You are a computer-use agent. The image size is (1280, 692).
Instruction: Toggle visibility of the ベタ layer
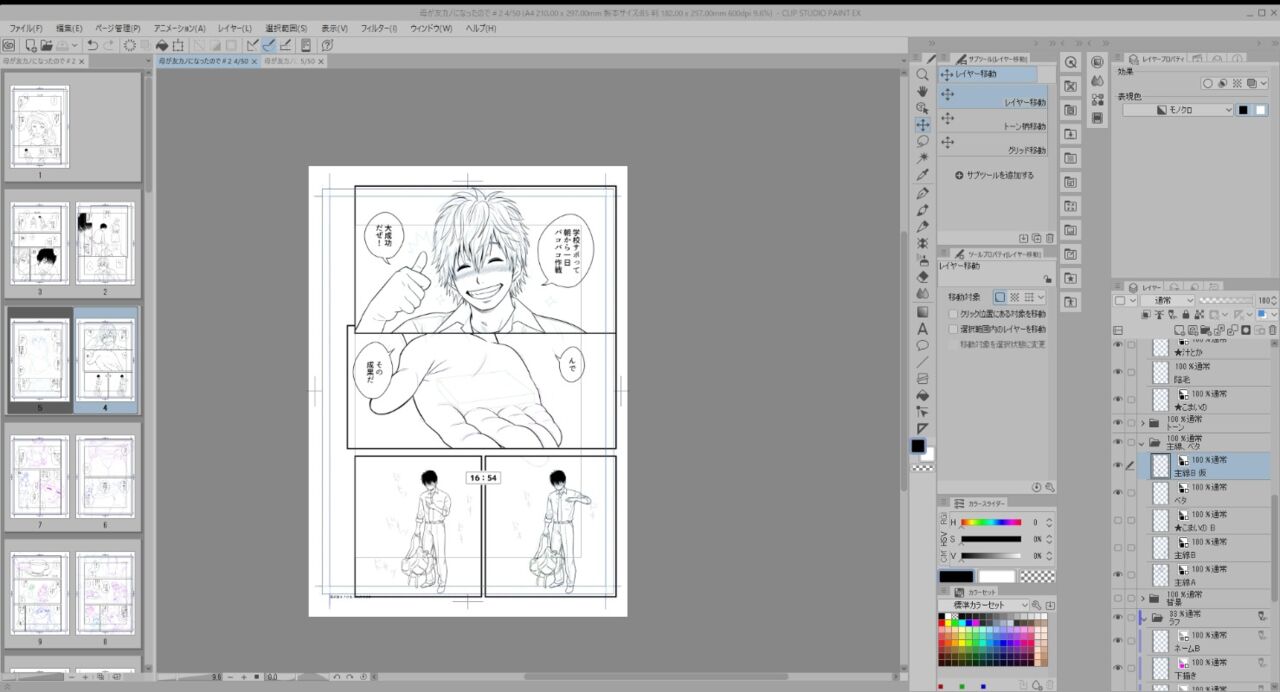[x=1118, y=493]
